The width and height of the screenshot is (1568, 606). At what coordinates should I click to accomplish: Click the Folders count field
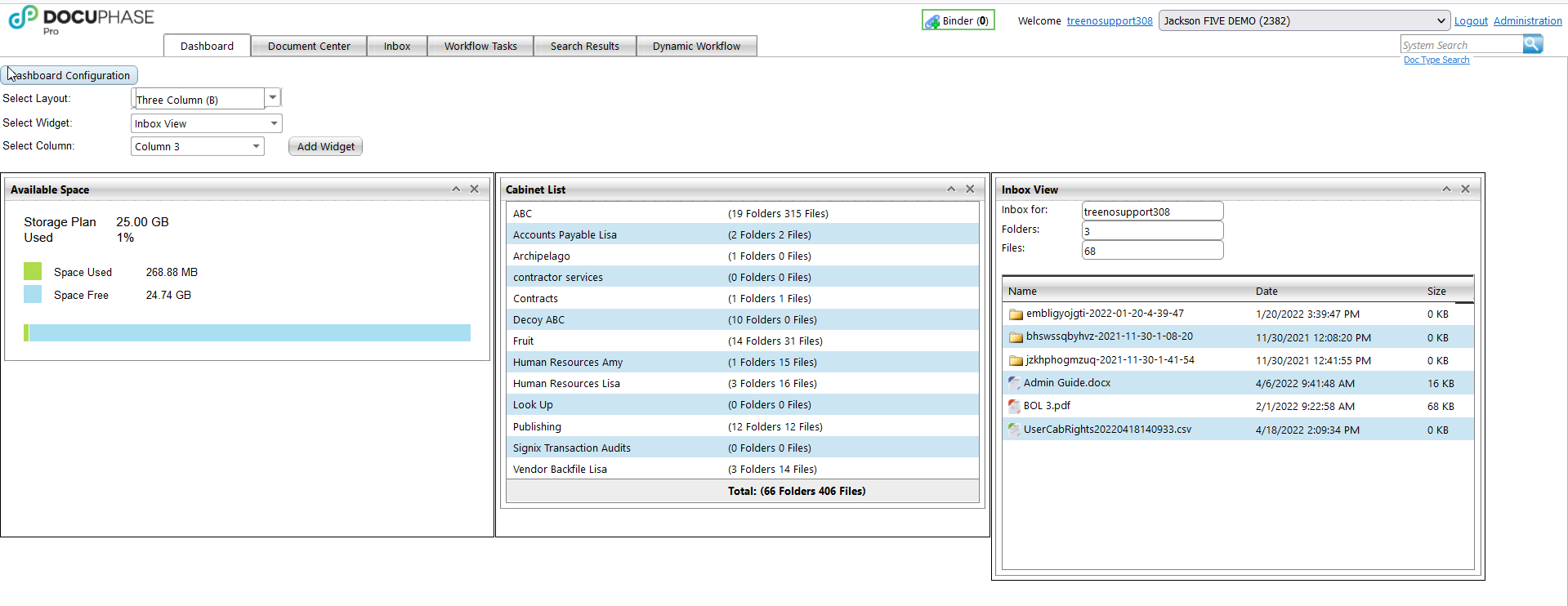(1152, 230)
